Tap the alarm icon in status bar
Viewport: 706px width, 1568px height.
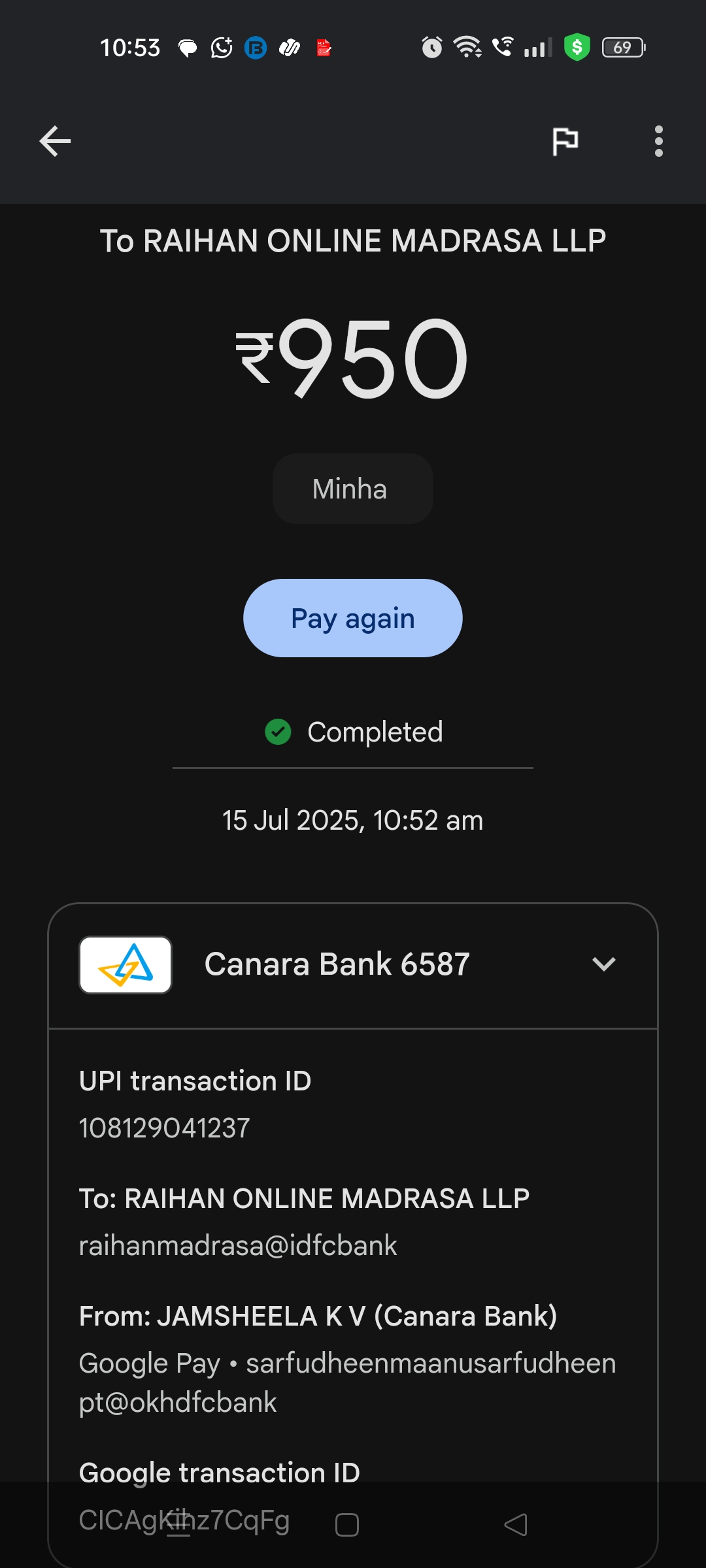(431, 47)
